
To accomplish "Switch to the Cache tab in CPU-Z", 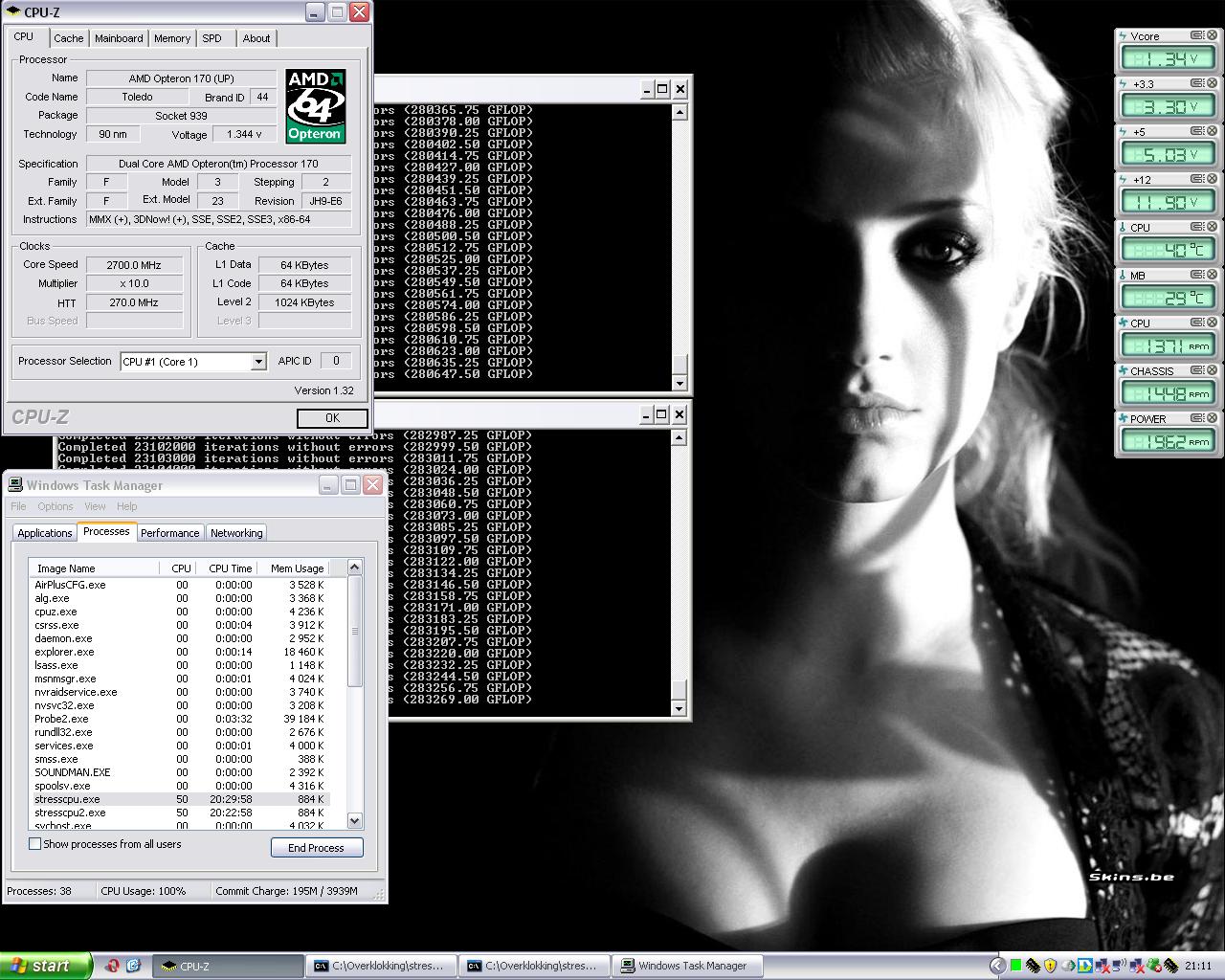I will coord(68,38).
